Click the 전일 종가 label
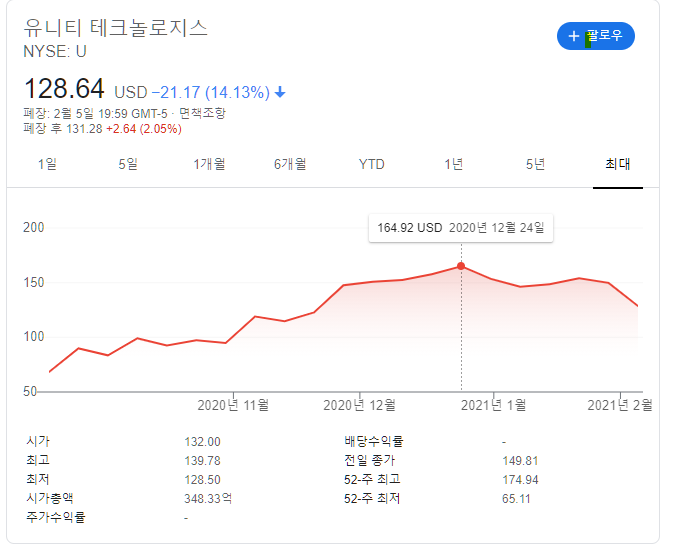 coord(369,461)
